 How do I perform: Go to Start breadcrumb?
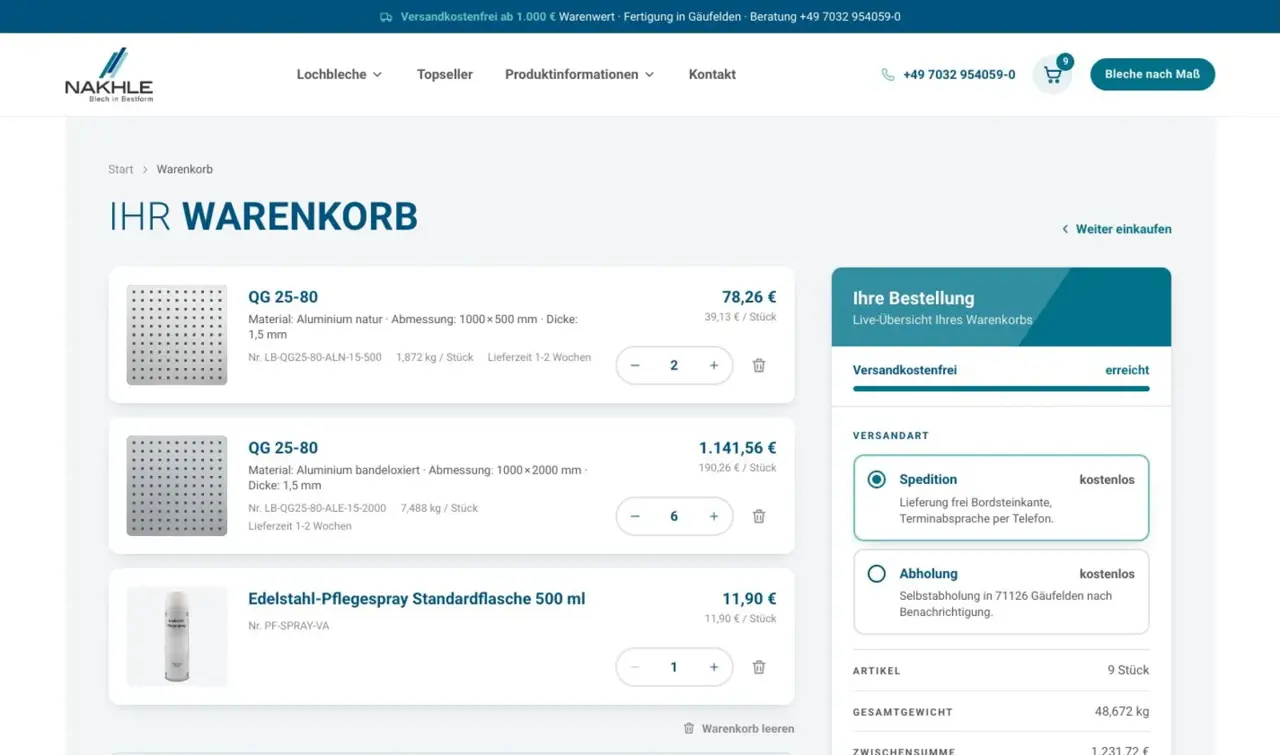click(121, 170)
